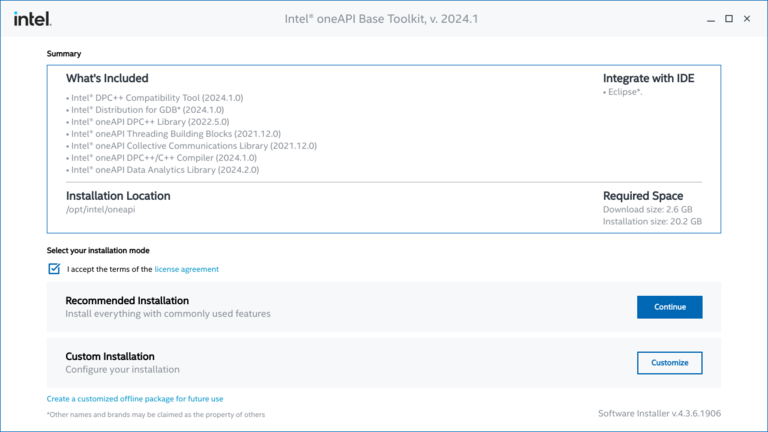Toggle the license terms acceptance checkbox
This screenshot has width=768, height=432.
click(x=54, y=269)
